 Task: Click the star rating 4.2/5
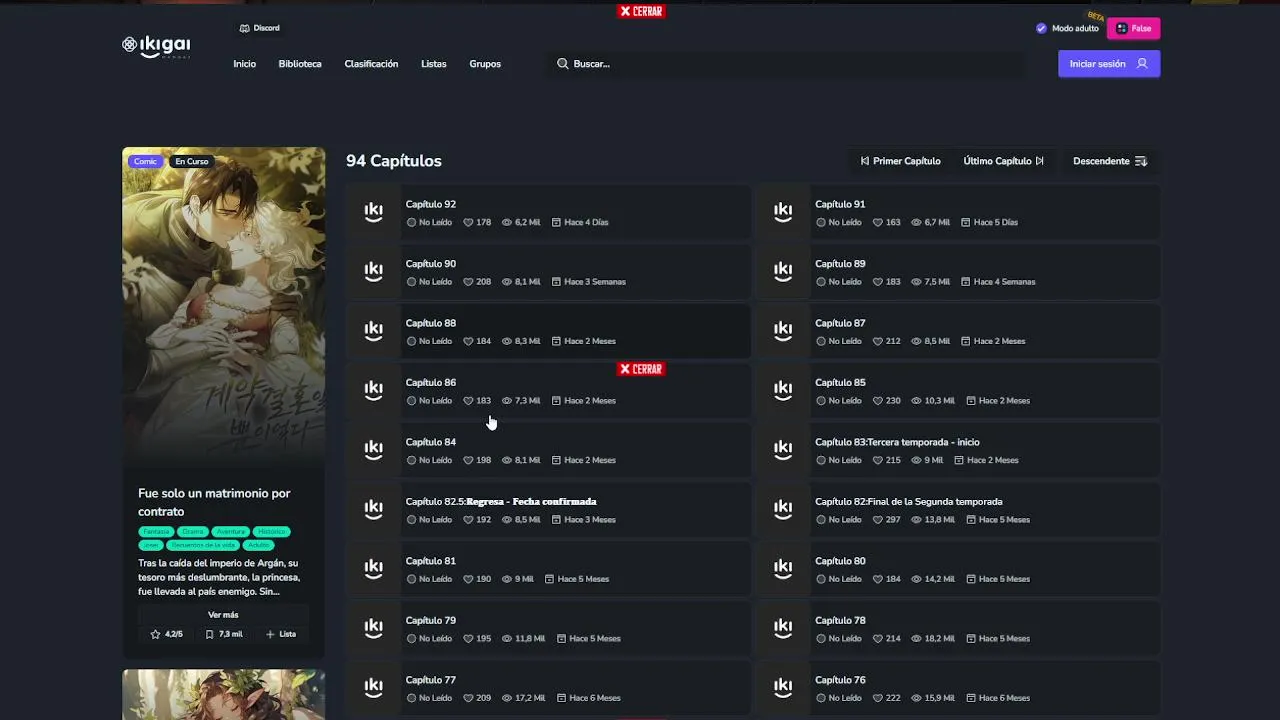point(166,634)
